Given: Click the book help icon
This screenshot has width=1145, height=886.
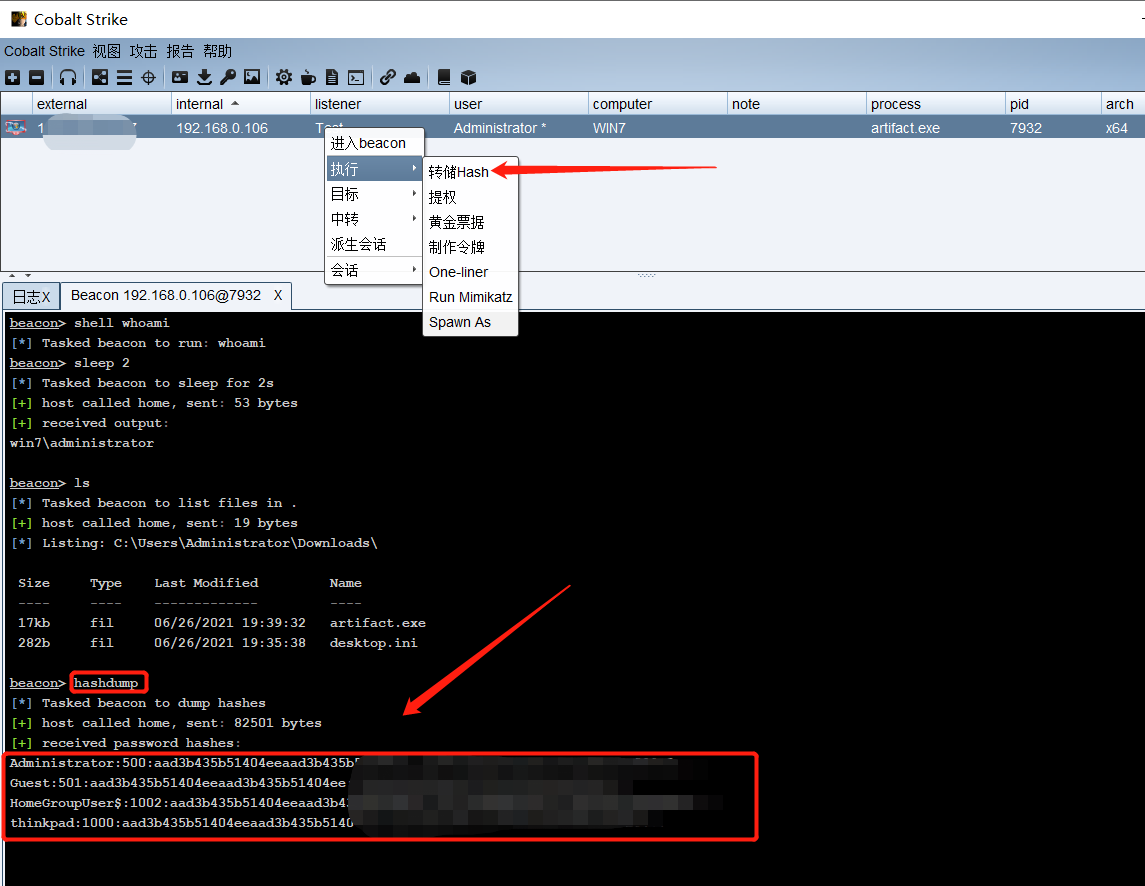Looking at the screenshot, I should point(443,77).
